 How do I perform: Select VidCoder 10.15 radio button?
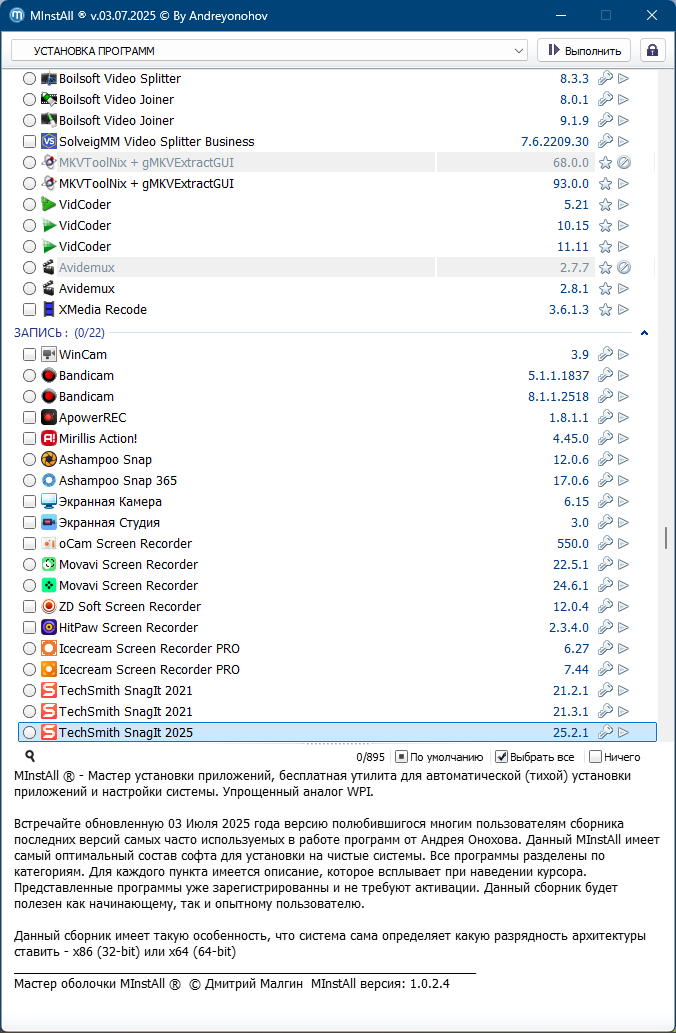pos(29,225)
